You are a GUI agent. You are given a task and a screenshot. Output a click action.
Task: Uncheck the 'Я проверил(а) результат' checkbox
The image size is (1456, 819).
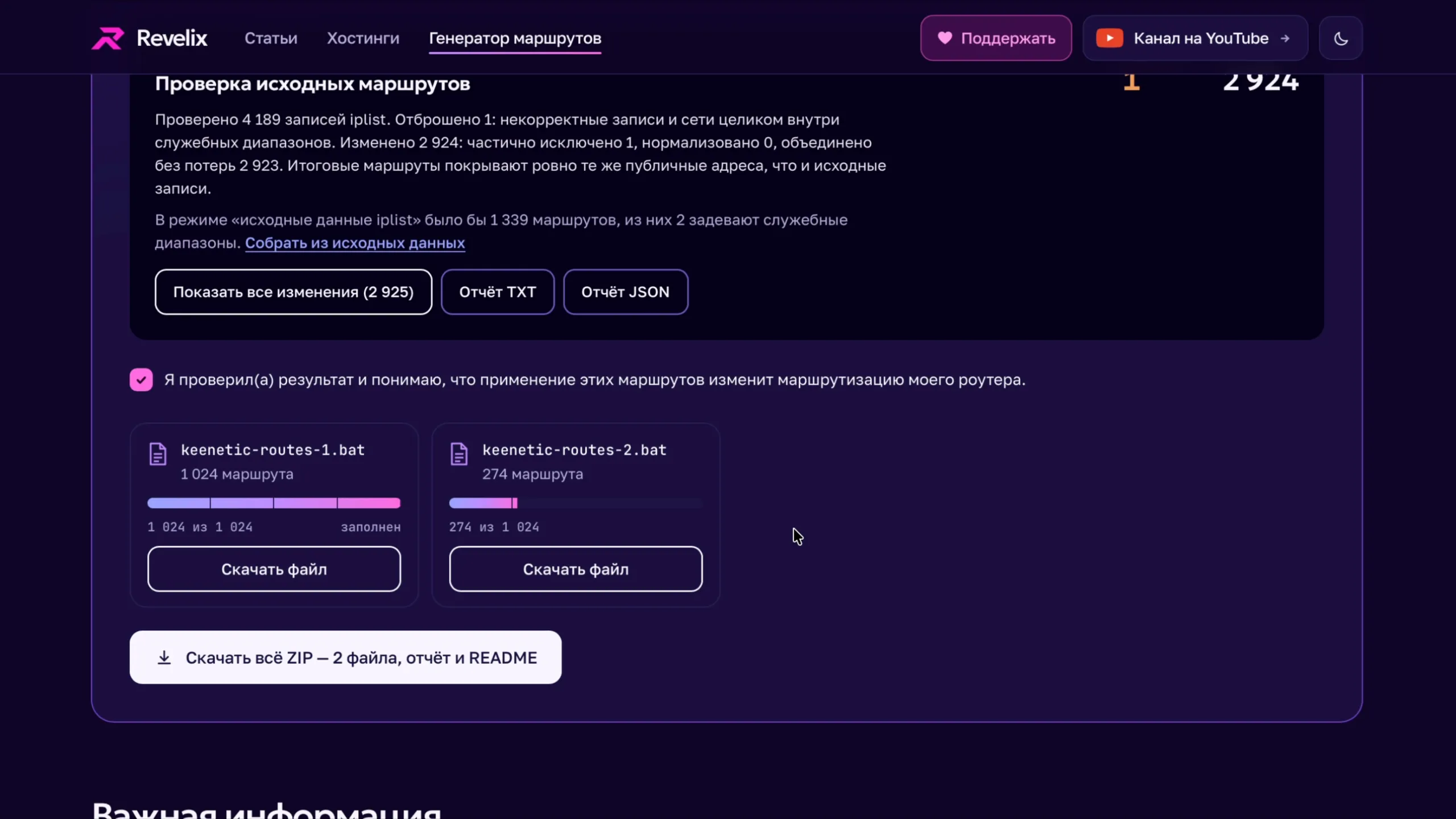coord(141,380)
